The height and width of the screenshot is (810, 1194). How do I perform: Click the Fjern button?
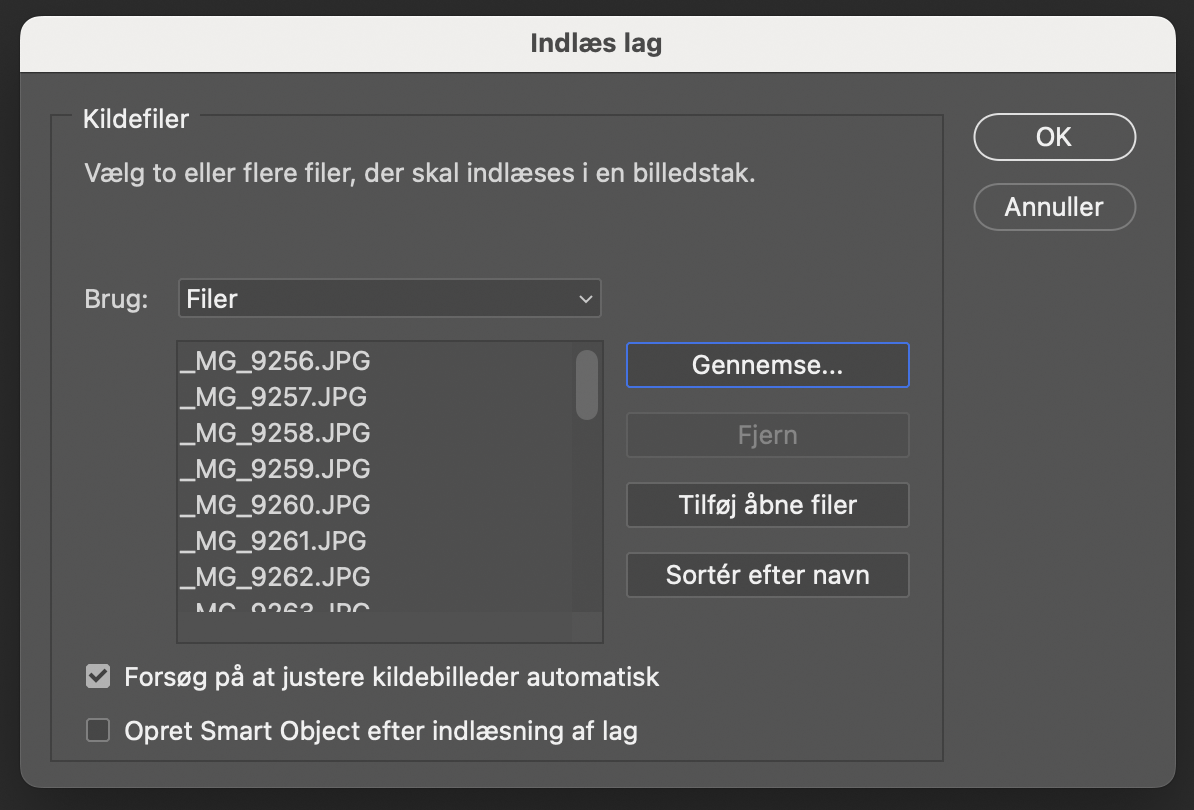[767, 435]
